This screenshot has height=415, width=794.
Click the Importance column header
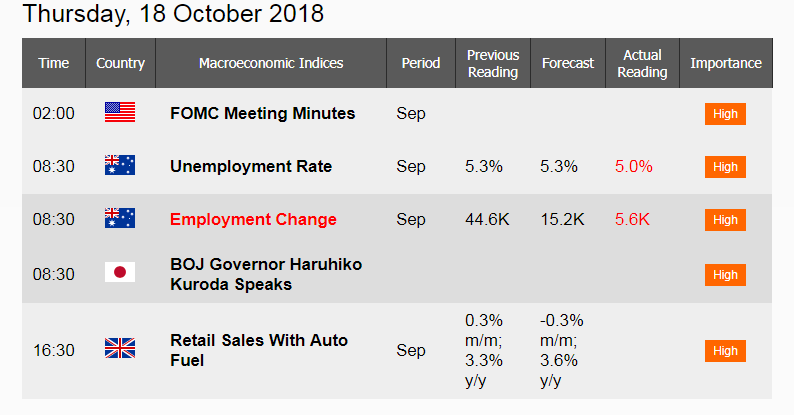726,63
